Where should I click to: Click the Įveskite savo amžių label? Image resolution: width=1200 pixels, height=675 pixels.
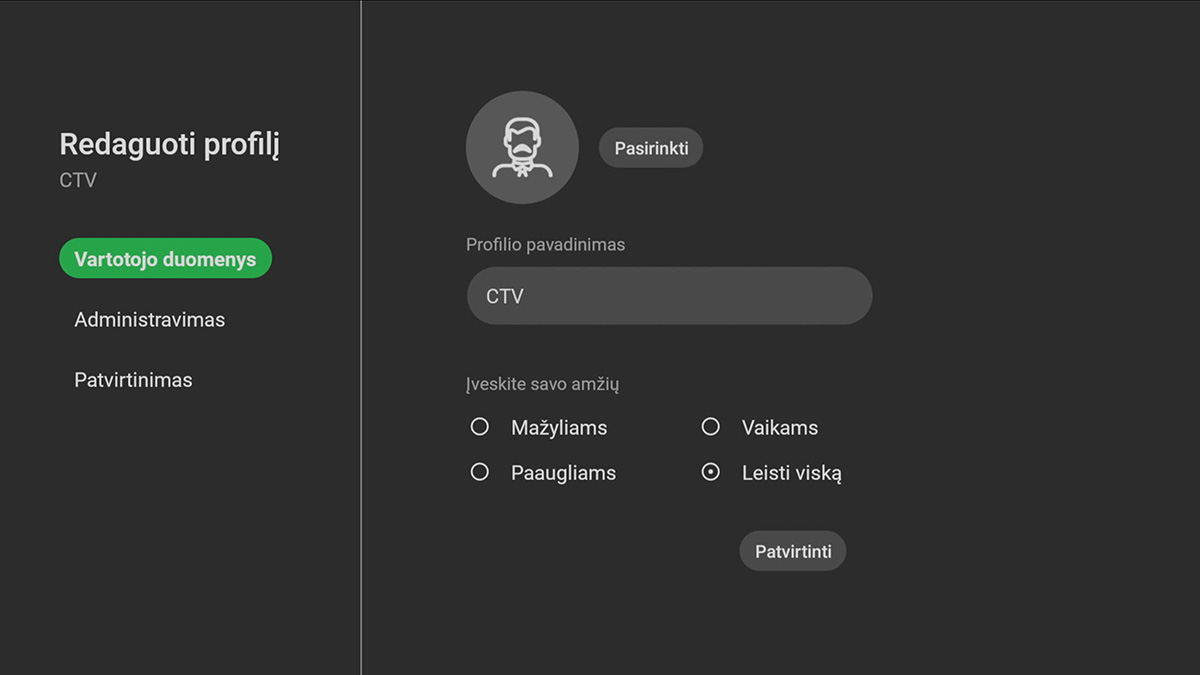(x=544, y=383)
